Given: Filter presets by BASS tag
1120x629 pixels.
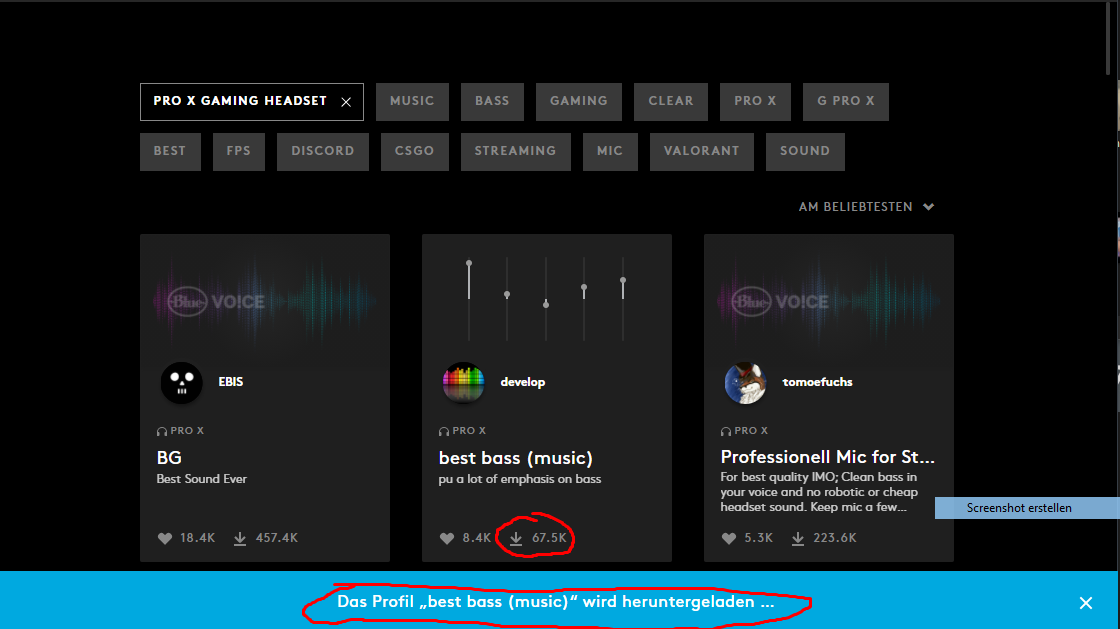Looking at the screenshot, I should click(x=492, y=101).
